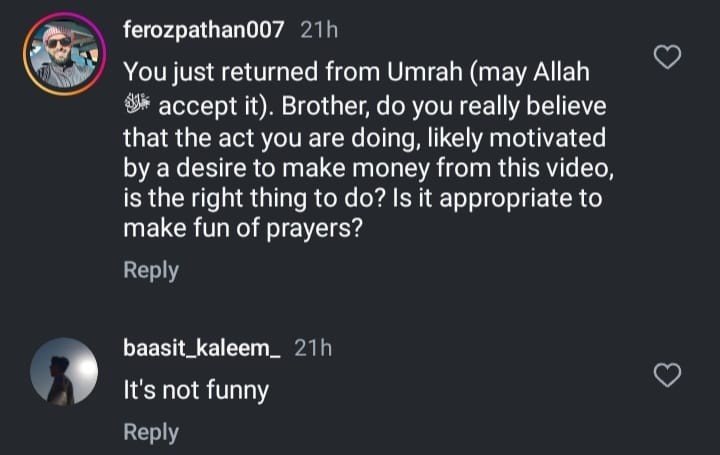
Task: Click the ferozpathan007 username
Action: click(203, 30)
